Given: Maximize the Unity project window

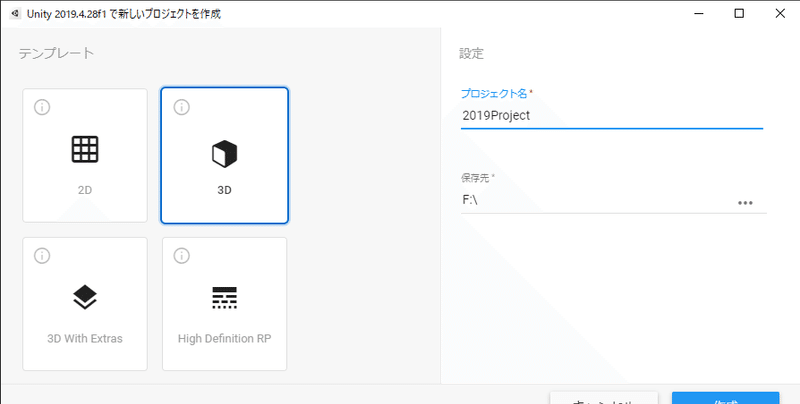Looking at the screenshot, I should 739,14.
